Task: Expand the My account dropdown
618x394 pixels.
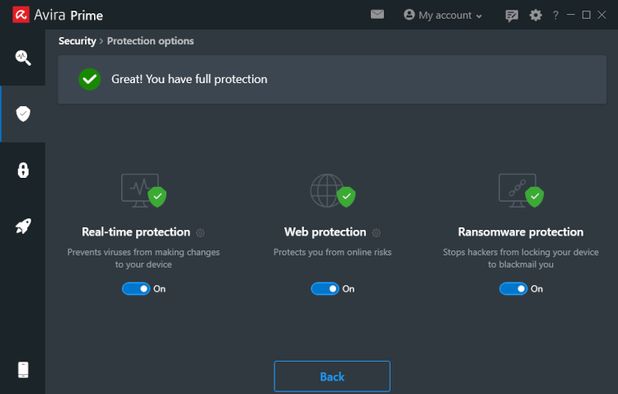Action: click(443, 15)
